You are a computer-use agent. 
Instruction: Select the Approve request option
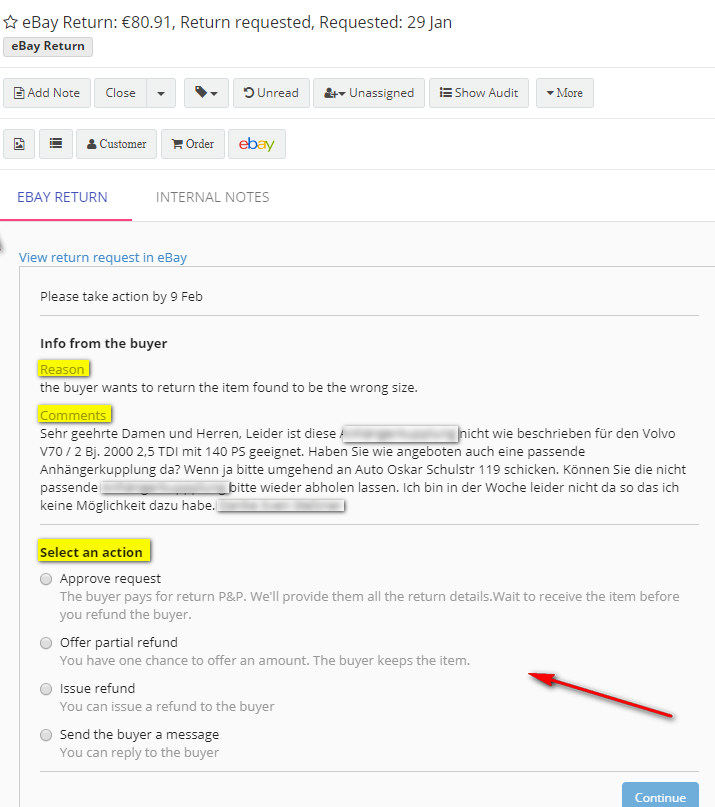pyautogui.click(x=46, y=579)
